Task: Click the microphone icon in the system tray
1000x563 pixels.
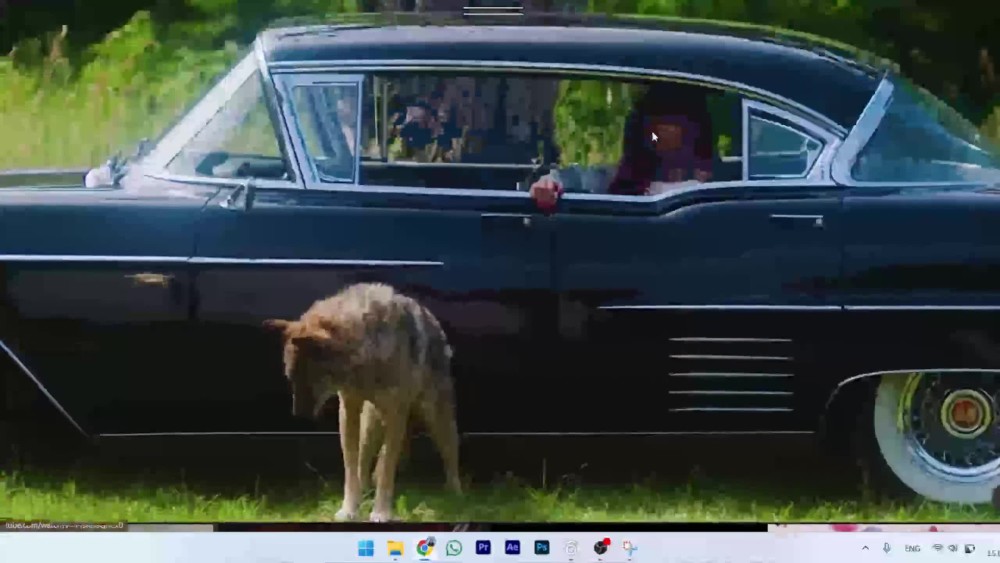Action: tap(886, 548)
